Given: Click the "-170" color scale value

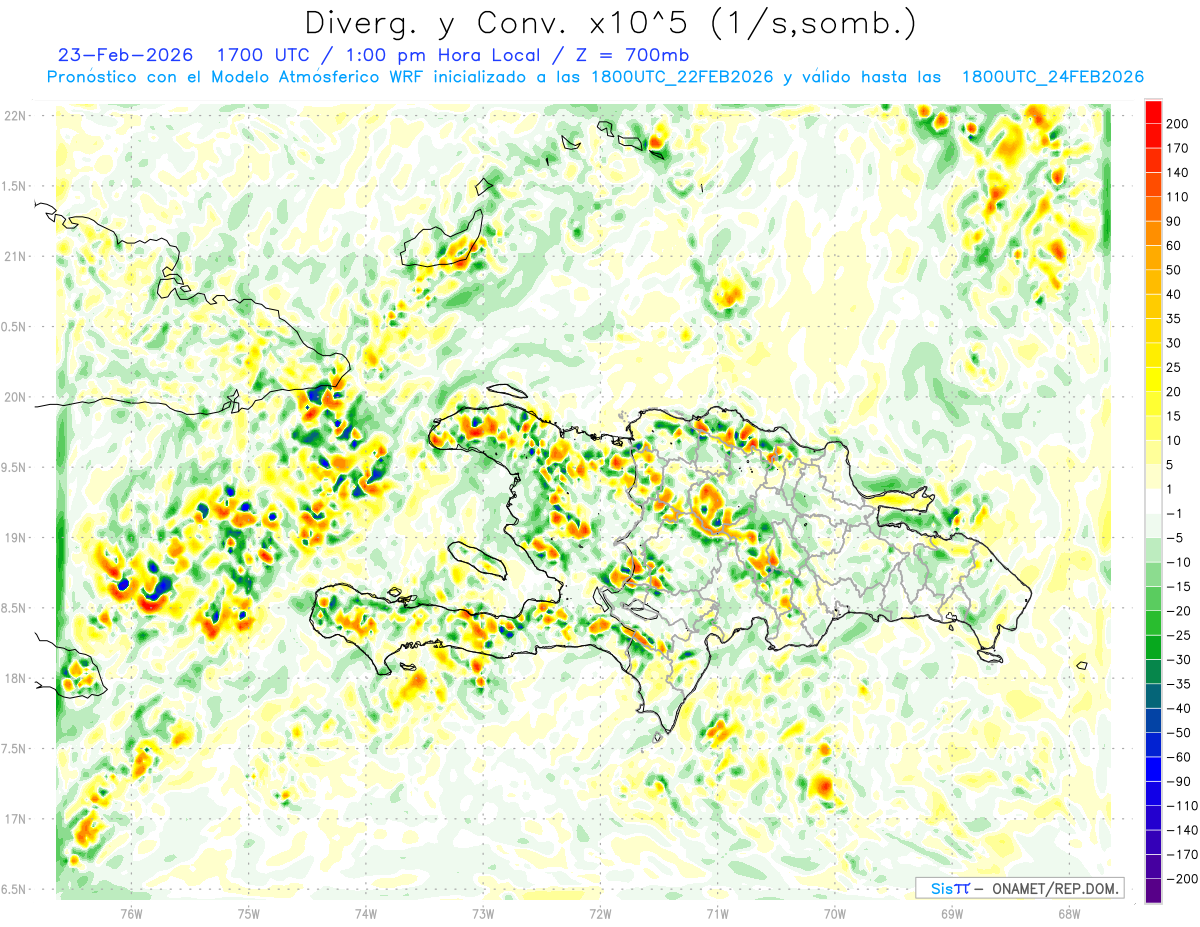Looking at the screenshot, I should coord(1183,855).
